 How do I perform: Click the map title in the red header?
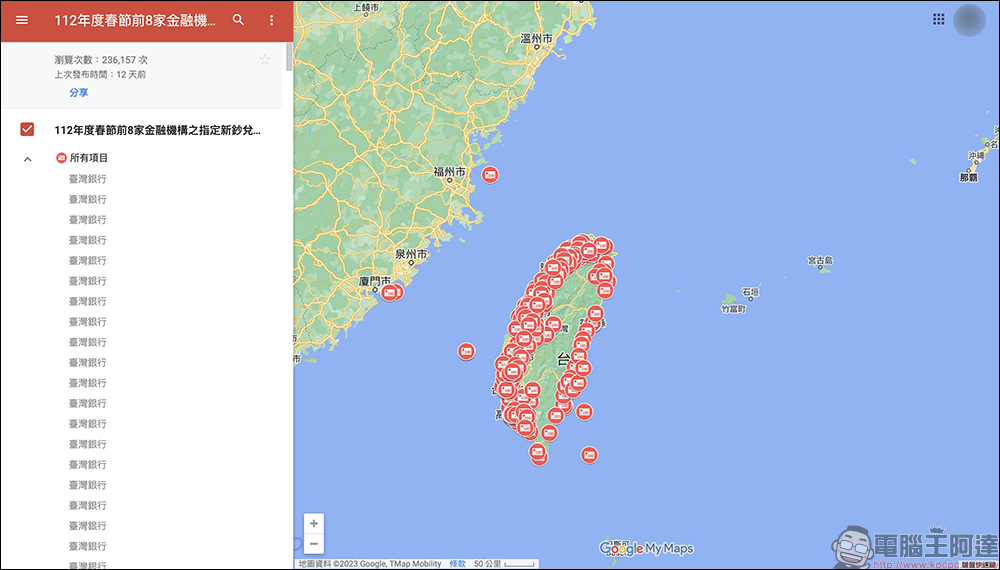[135, 20]
